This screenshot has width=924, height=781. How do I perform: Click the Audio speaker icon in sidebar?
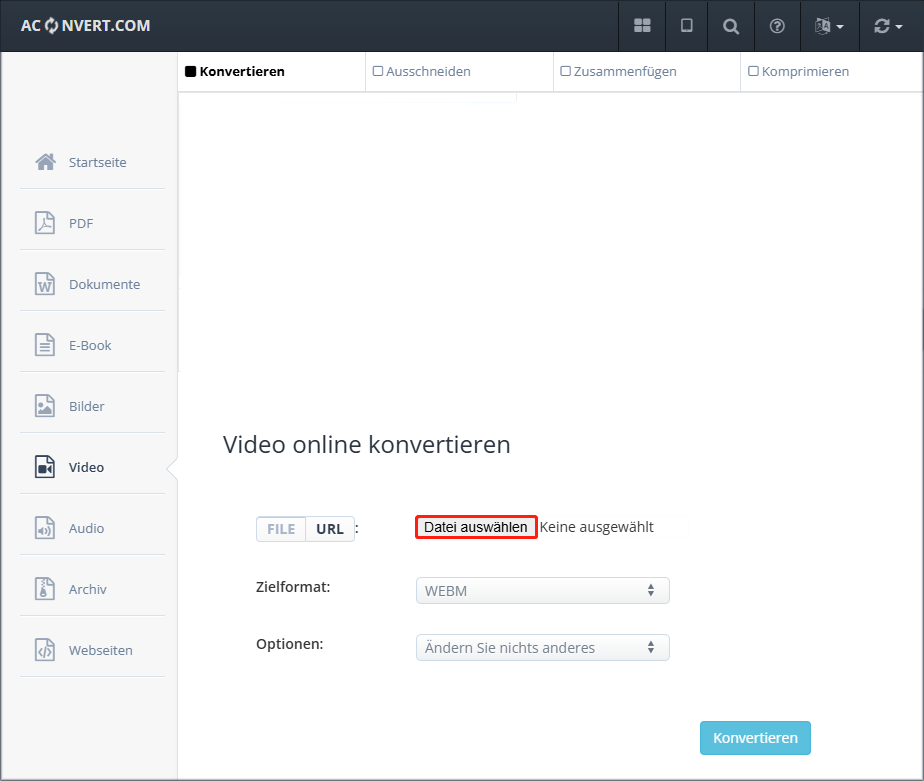pyautogui.click(x=45, y=528)
